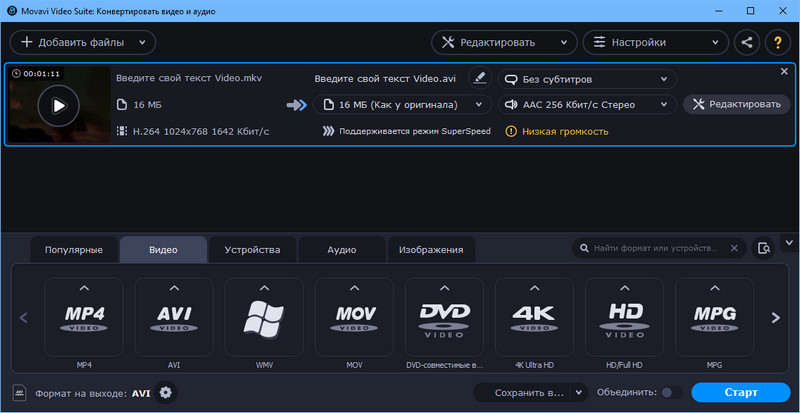Click the AVI file icon at bottom left
This screenshot has height=413, width=800.
click(x=19, y=393)
